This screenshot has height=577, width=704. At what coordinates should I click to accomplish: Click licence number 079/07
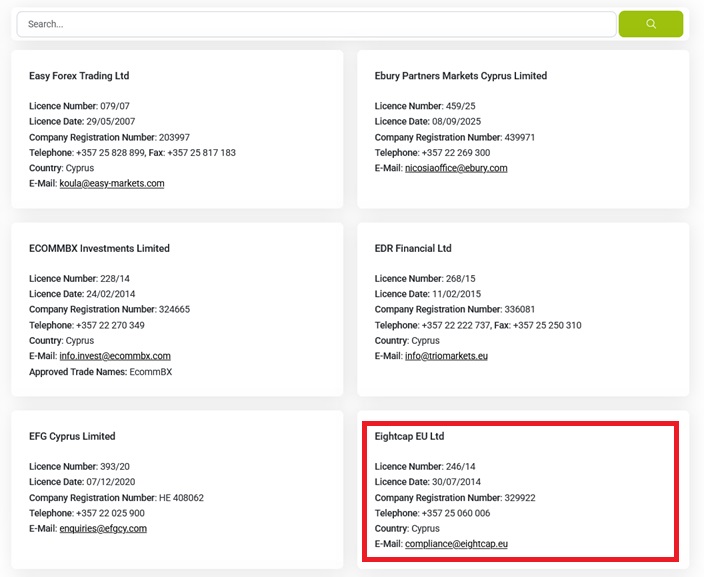click(x=115, y=106)
